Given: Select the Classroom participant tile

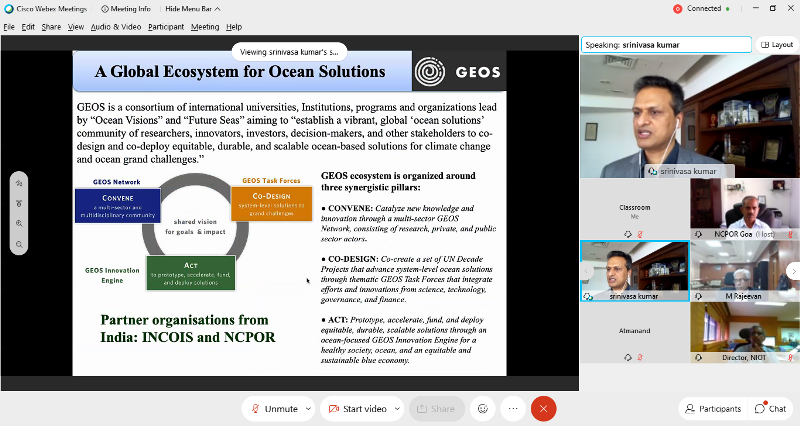Looking at the screenshot, I should coord(635,209).
